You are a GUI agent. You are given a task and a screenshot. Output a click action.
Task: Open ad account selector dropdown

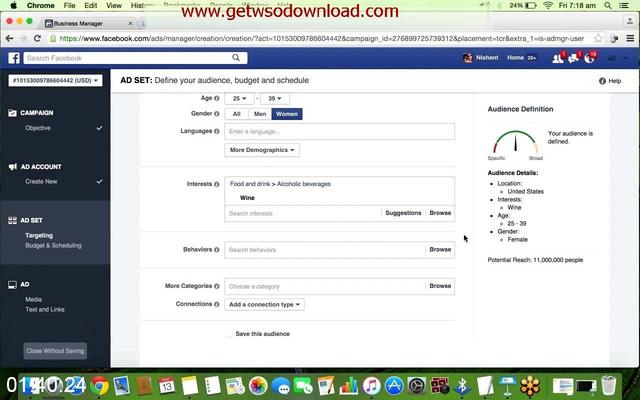tap(56, 80)
